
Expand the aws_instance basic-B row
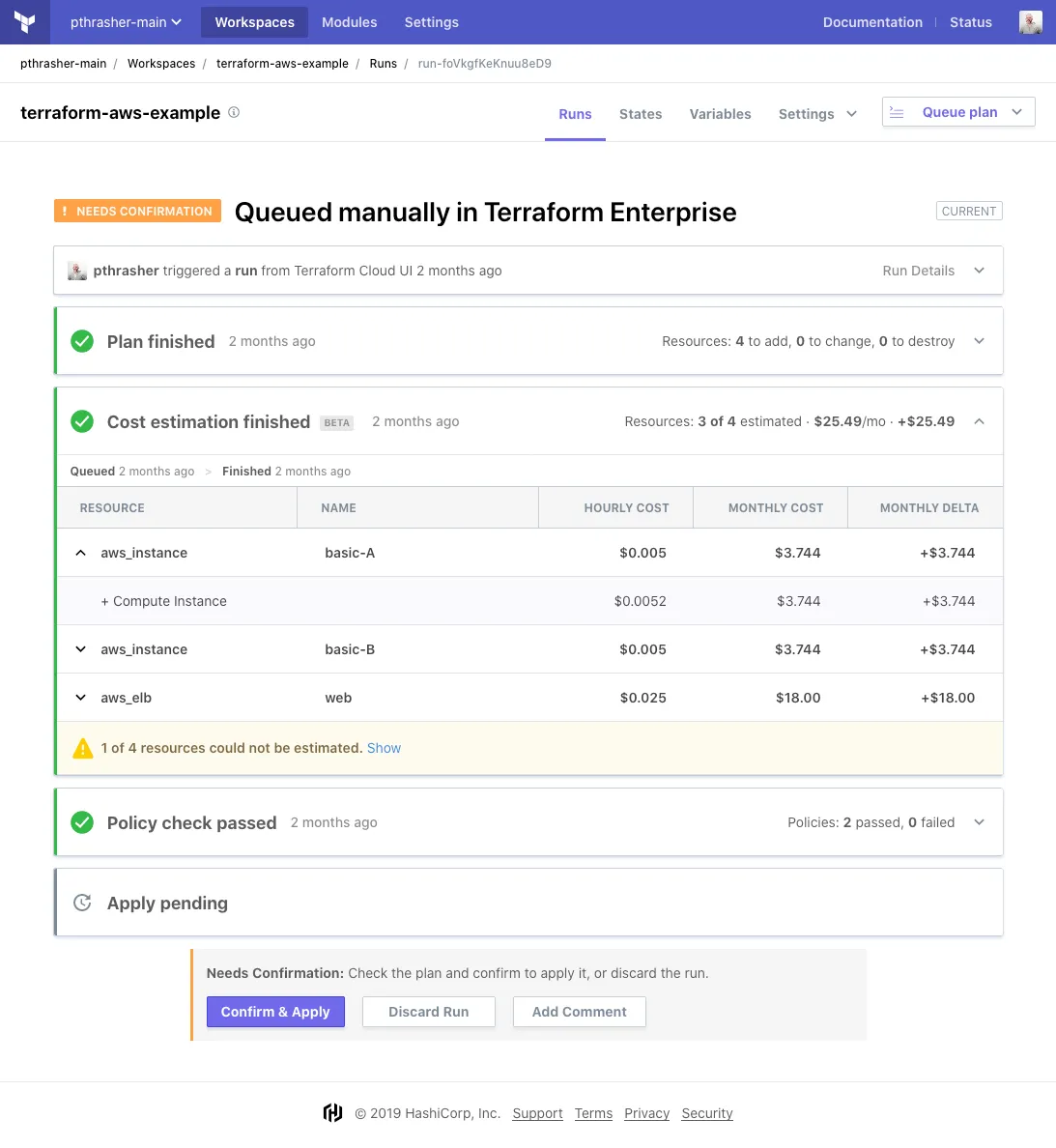80,649
